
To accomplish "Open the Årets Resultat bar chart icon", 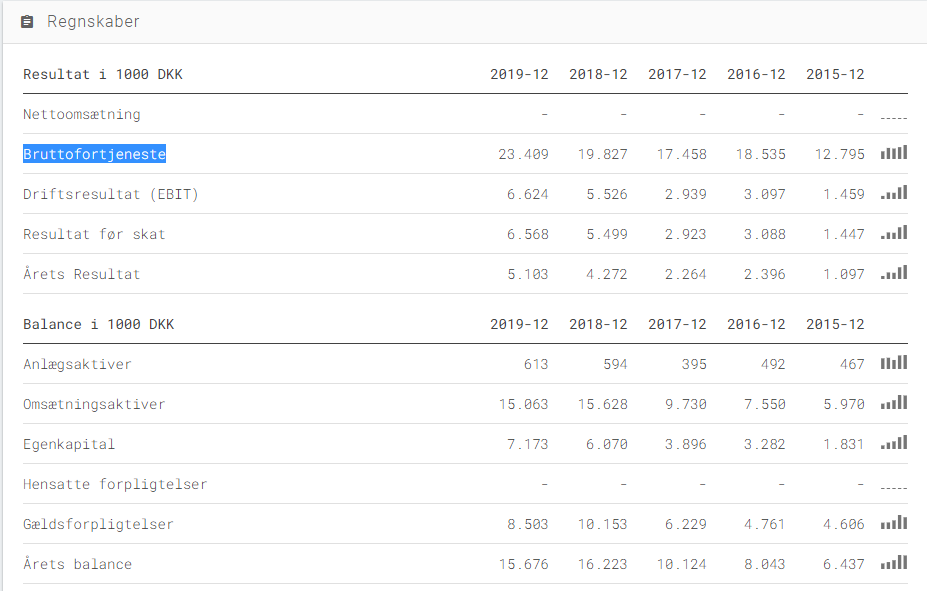I will (894, 273).
